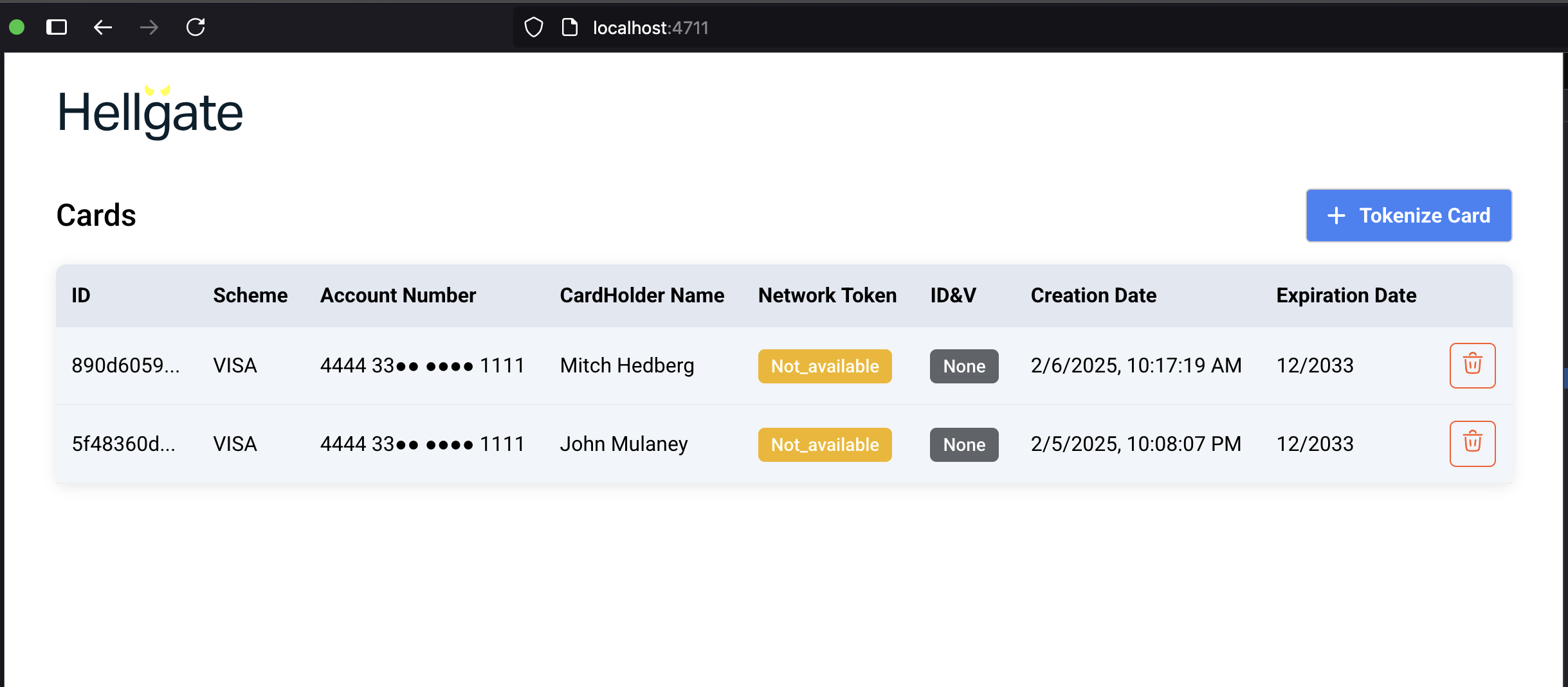This screenshot has width=1568, height=687.
Task: Click the Tokenize Card button
Action: tap(1408, 215)
